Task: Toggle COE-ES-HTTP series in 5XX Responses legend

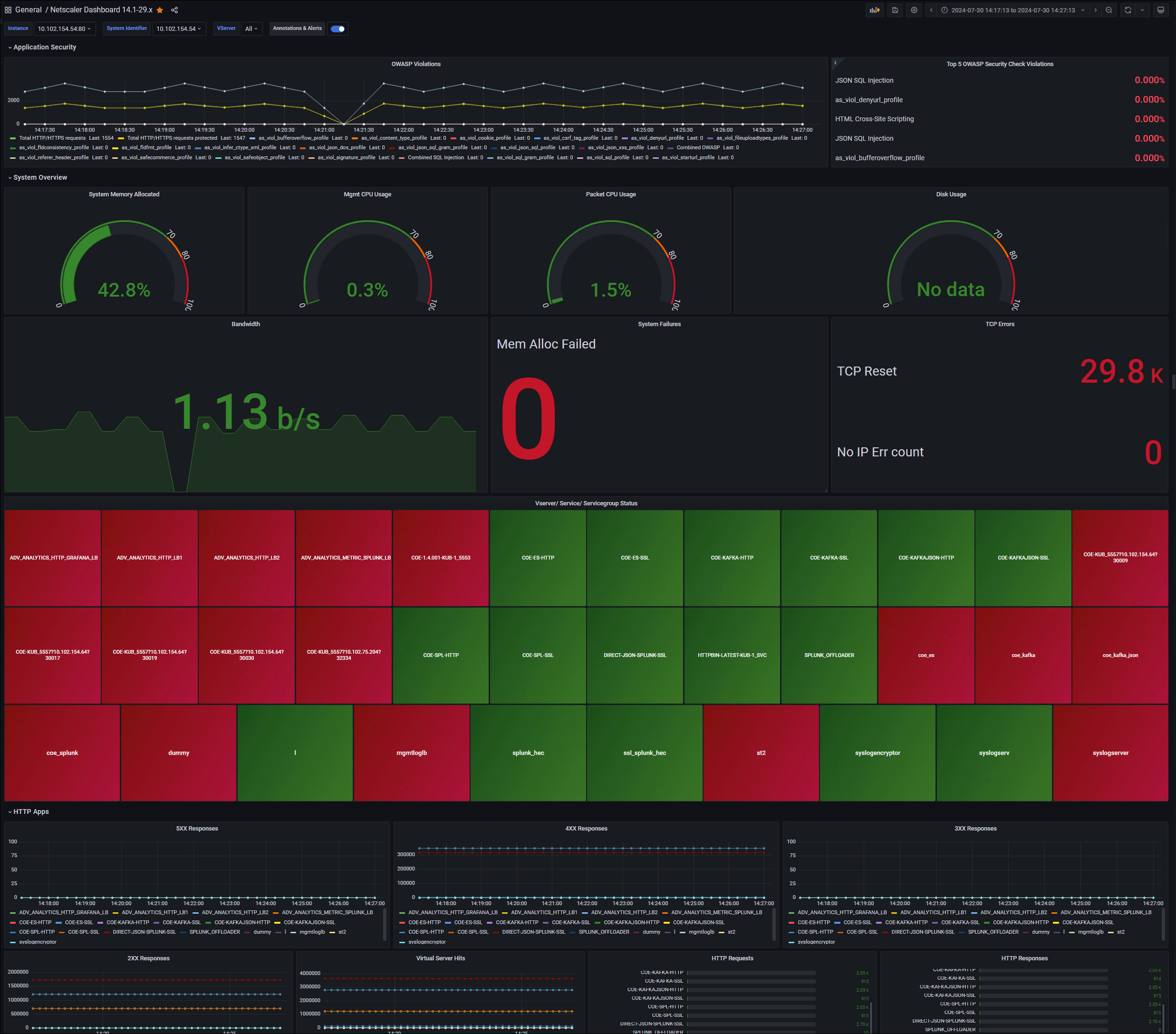Action: (36, 922)
